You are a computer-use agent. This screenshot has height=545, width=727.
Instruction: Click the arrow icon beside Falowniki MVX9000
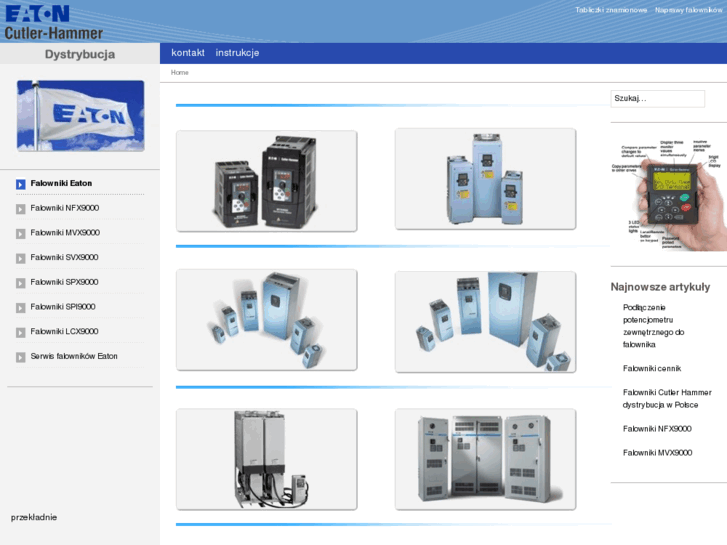[20, 233]
